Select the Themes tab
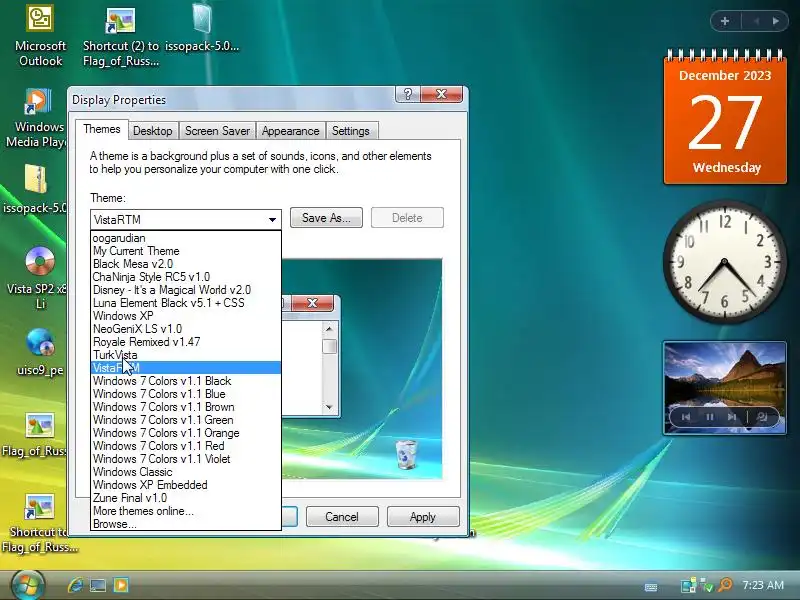 (102, 129)
